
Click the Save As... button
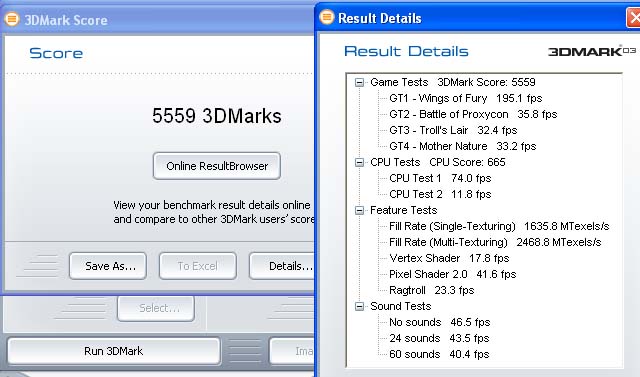pyautogui.click(x=108, y=266)
